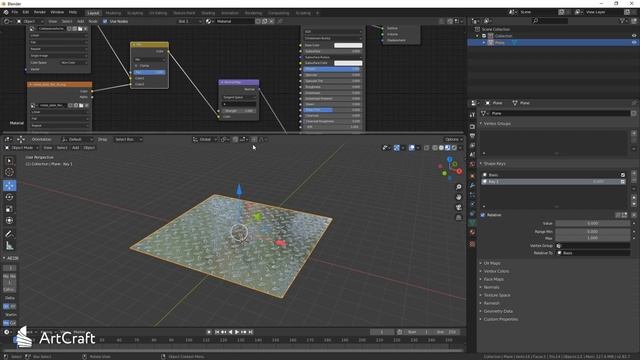Click the viewport pan hand icon
Image resolution: width=640 pixels, height=360 pixels.
[459, 197]
